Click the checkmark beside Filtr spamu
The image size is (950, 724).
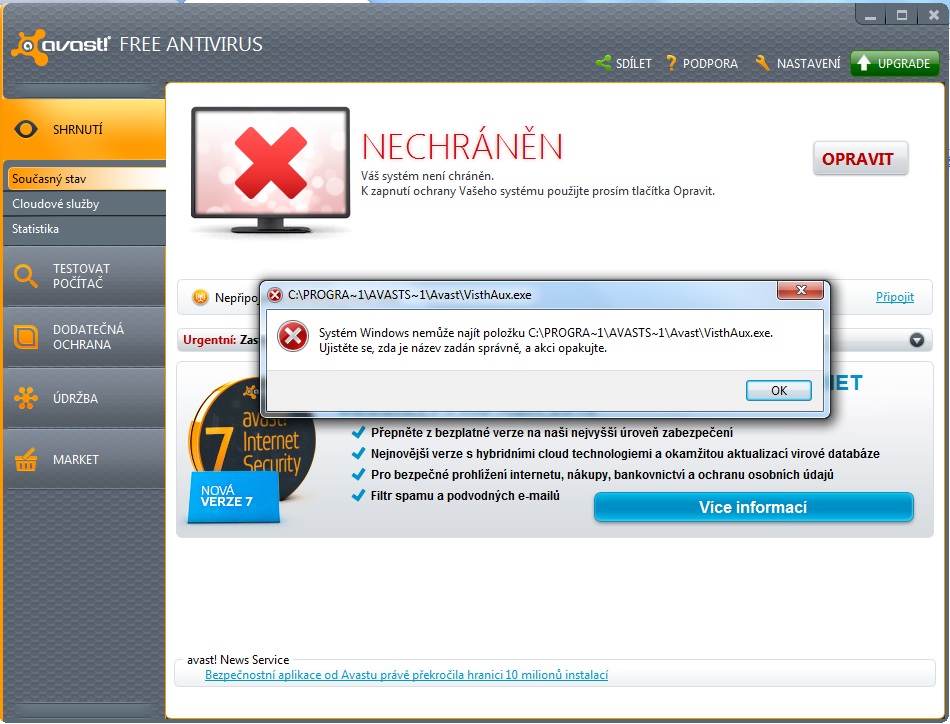[359, 496]
